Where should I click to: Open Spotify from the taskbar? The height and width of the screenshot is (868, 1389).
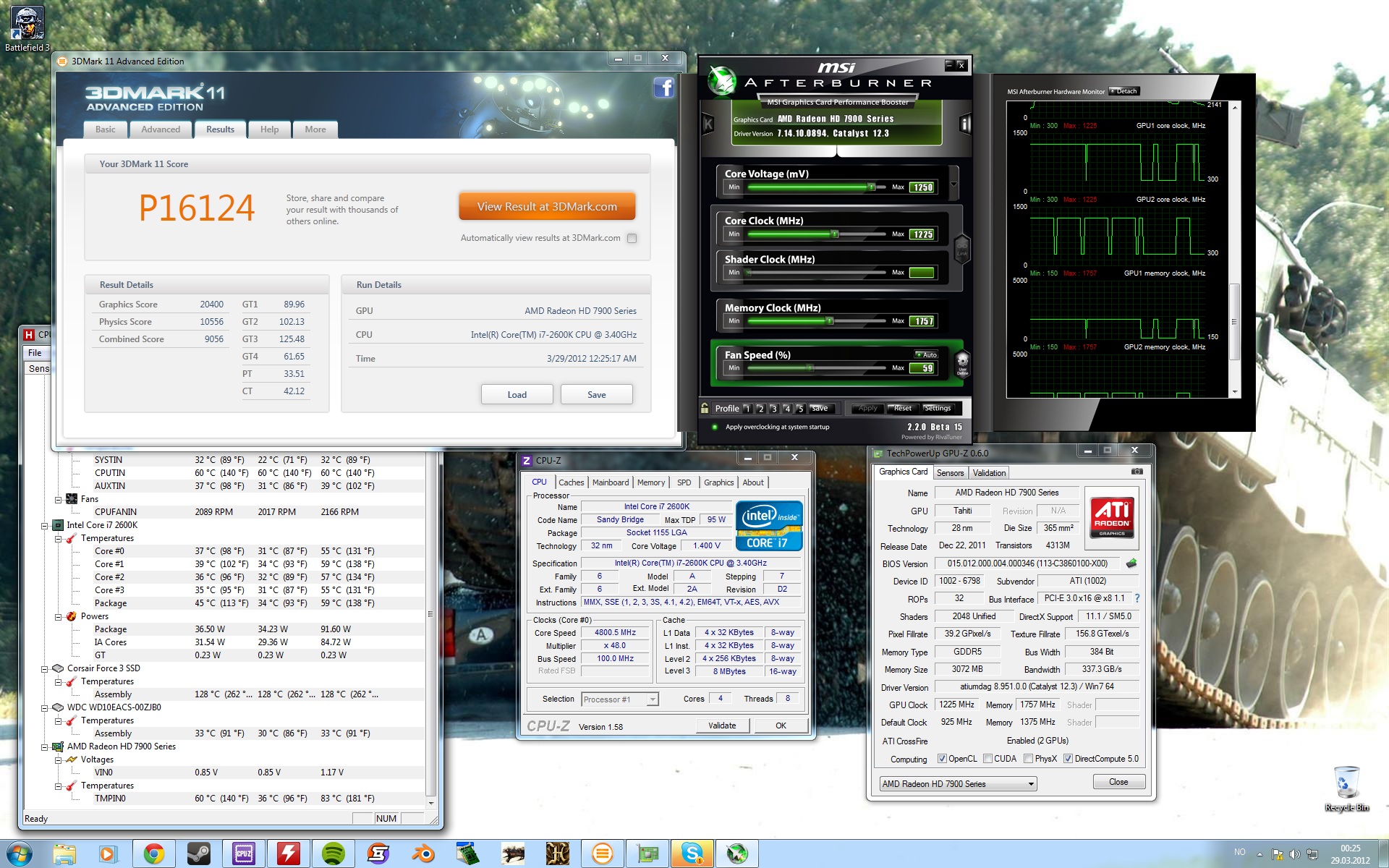(333, 854)
